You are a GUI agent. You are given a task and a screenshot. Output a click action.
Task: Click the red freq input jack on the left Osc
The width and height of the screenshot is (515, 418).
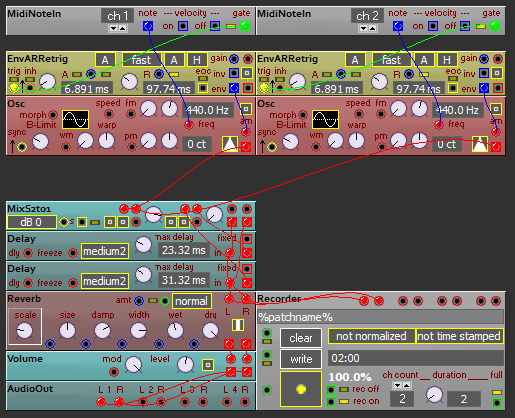[189, 125]
